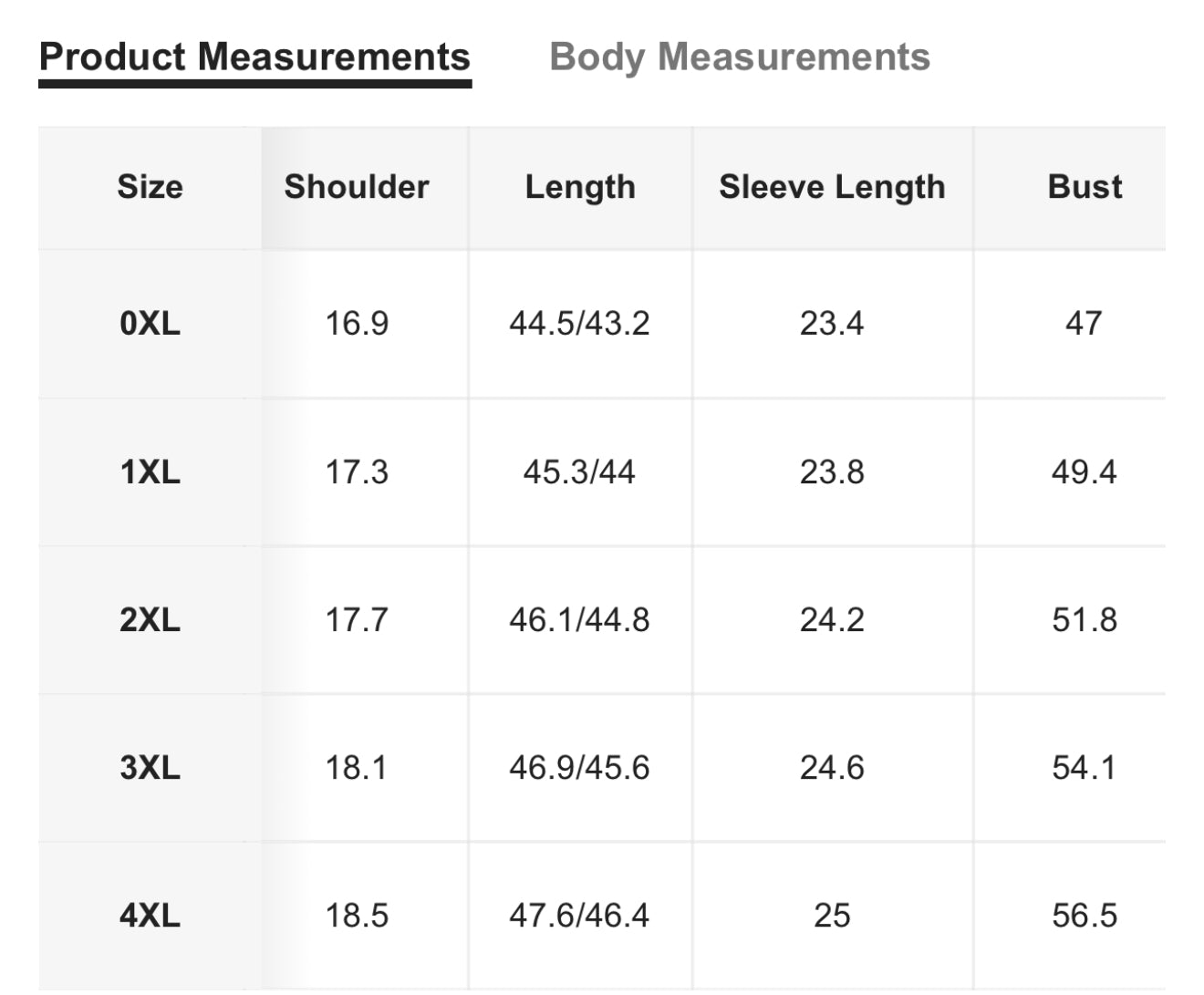
Task: Click the Size column header
Action: pos(150,187)
